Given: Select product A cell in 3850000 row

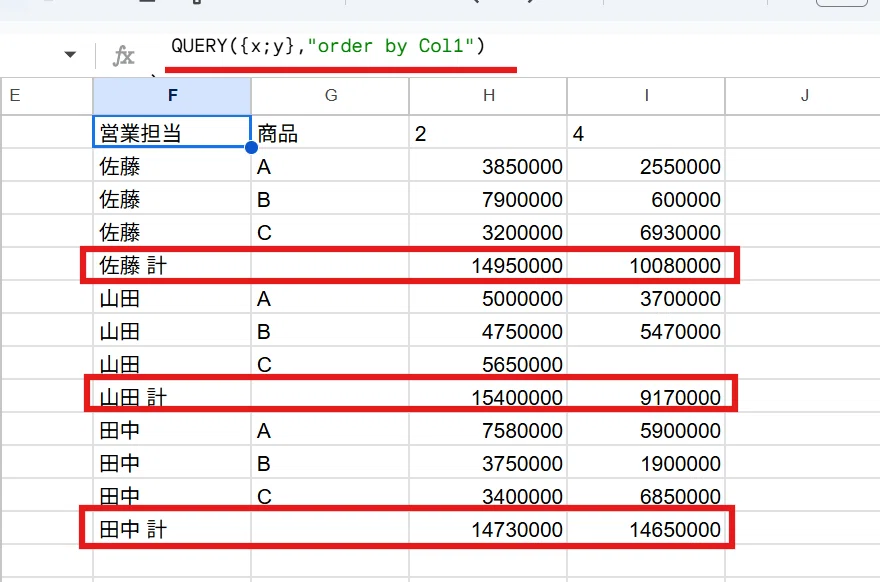Looking at the screenshot, I should pos(331,165).
